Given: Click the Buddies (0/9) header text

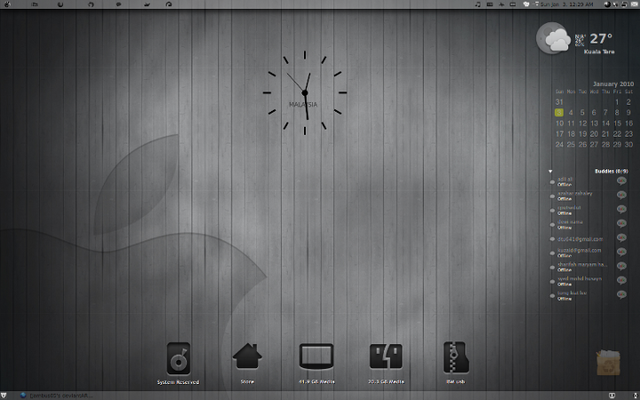Looking at the screenshot, I should tap(611, 171).
